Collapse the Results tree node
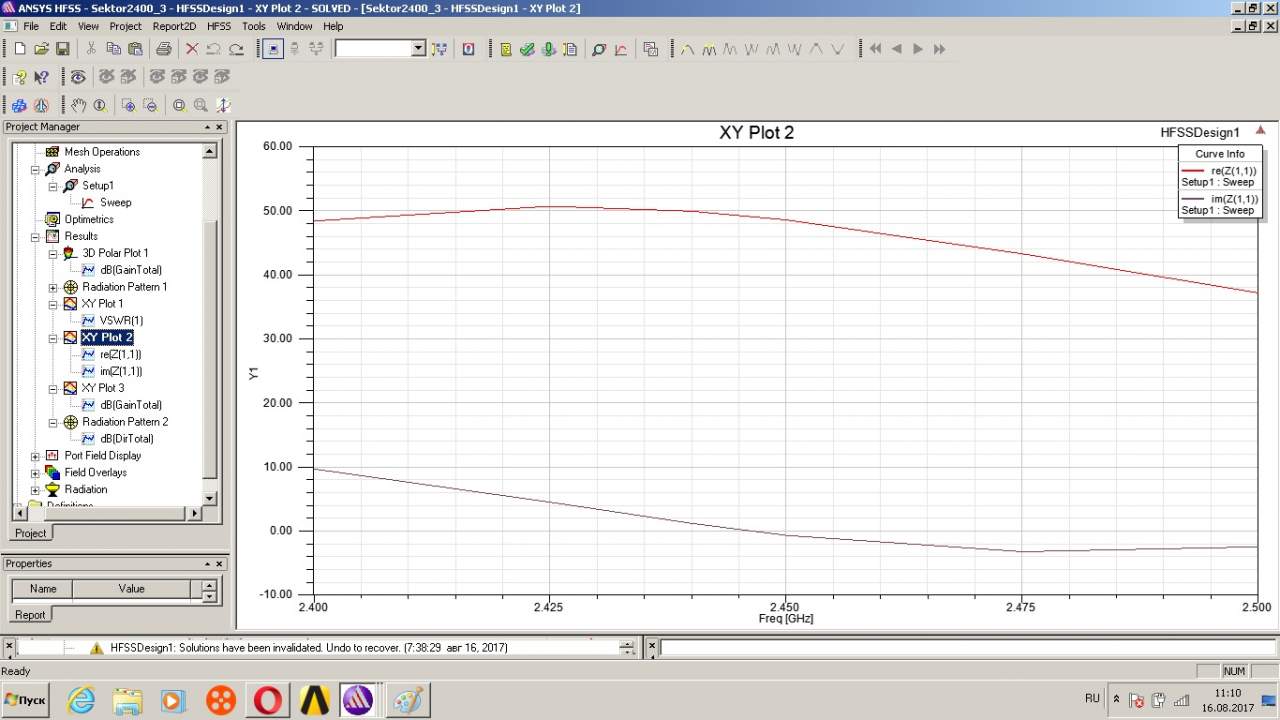The width and height of the screenshot is (1280, 720). pos(35,237)
